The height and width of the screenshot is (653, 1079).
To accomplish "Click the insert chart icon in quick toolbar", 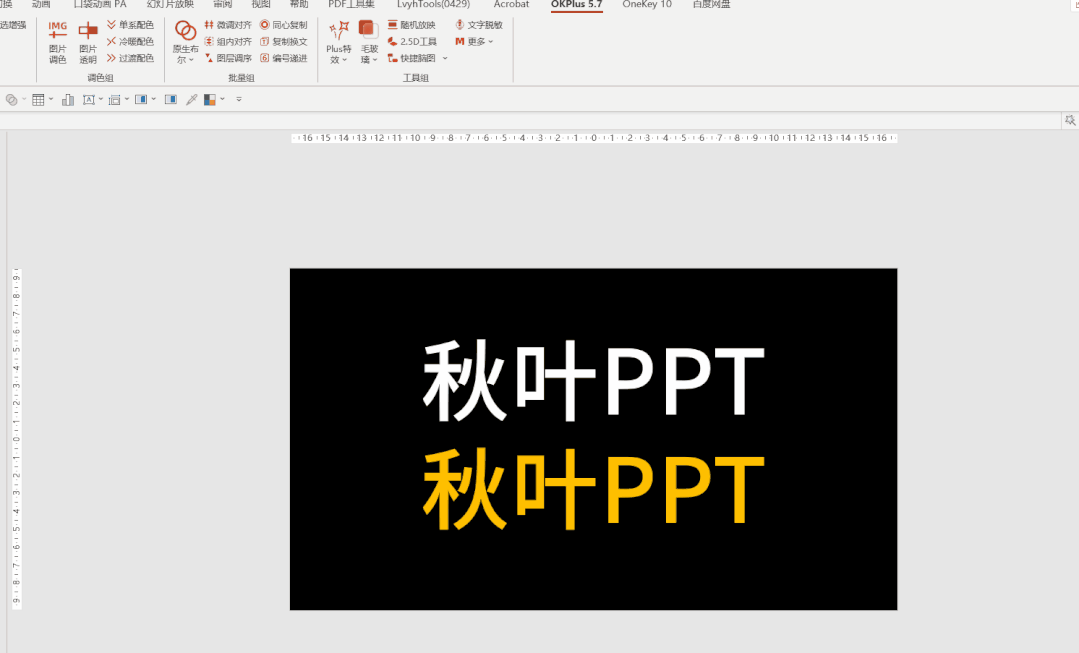I will coord(68,100).
